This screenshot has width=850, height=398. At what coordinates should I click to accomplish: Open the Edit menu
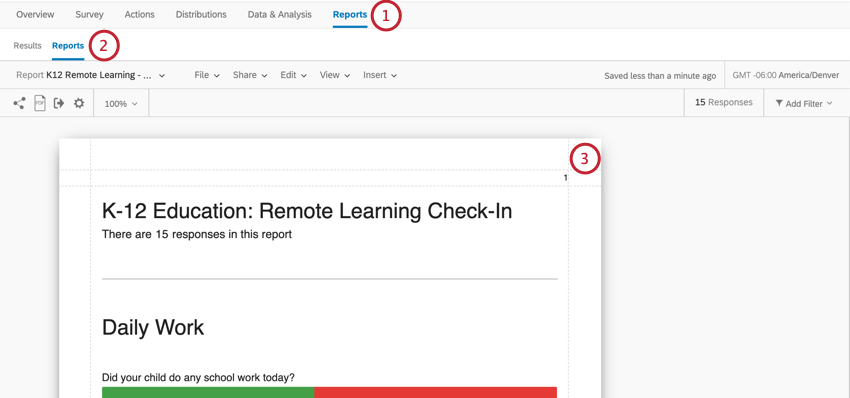[x=294, y=75]
